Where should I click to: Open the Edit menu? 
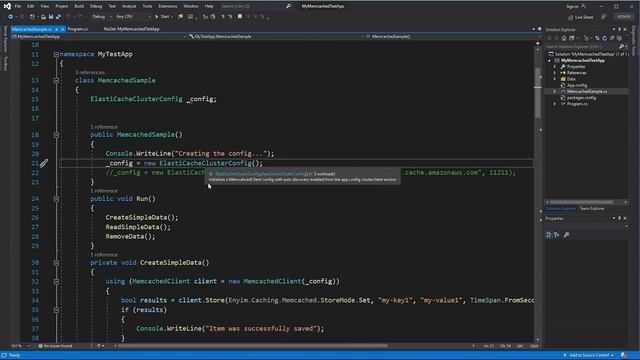(x=31, y=6)
